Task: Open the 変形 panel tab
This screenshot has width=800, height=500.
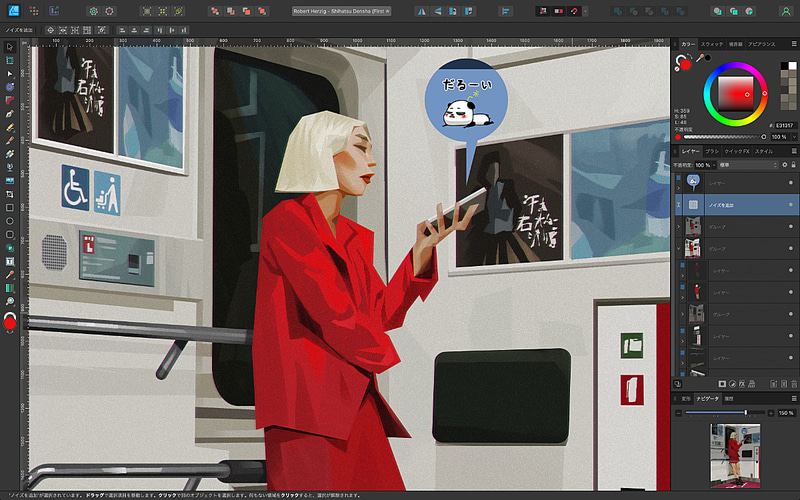Action: point(686,398)
